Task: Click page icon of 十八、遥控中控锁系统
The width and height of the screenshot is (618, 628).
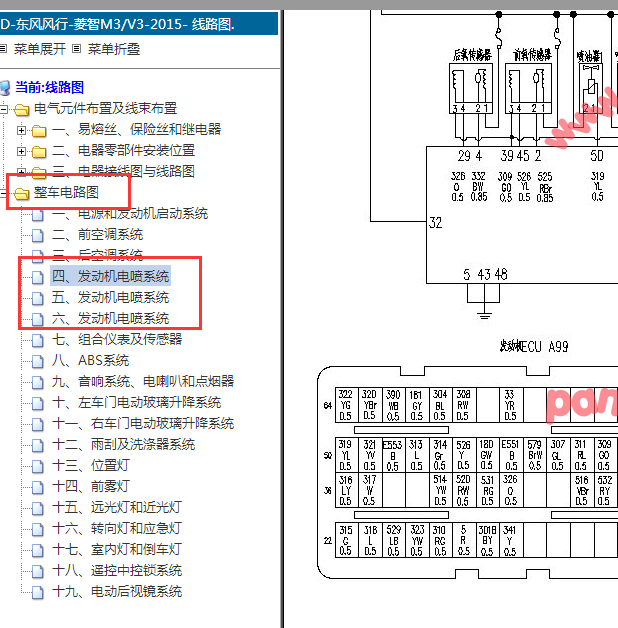Action: click(x=38, y=572)
